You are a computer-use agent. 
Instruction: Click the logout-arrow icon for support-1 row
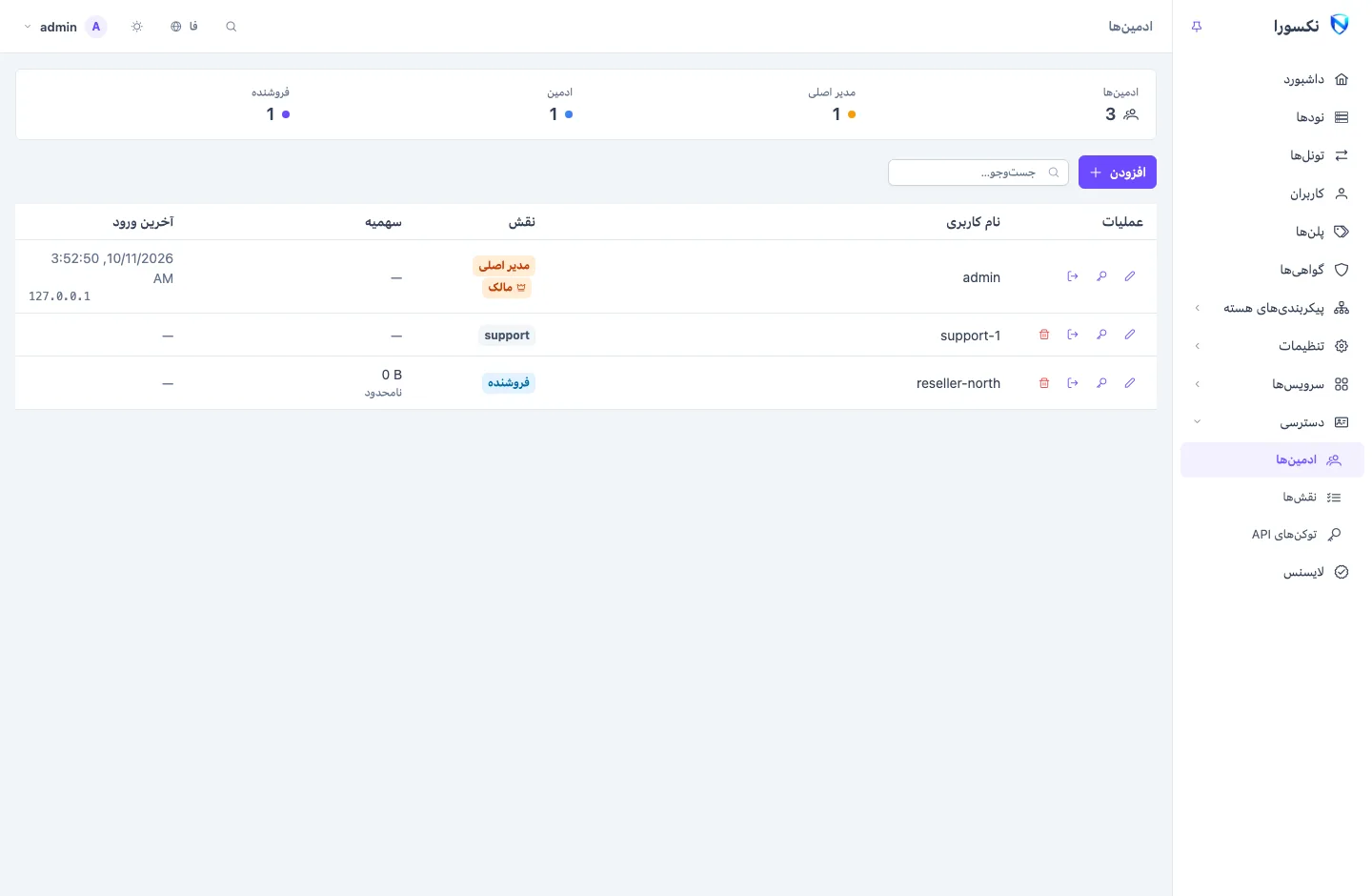pyautogui.click(x=1073, y=335)
